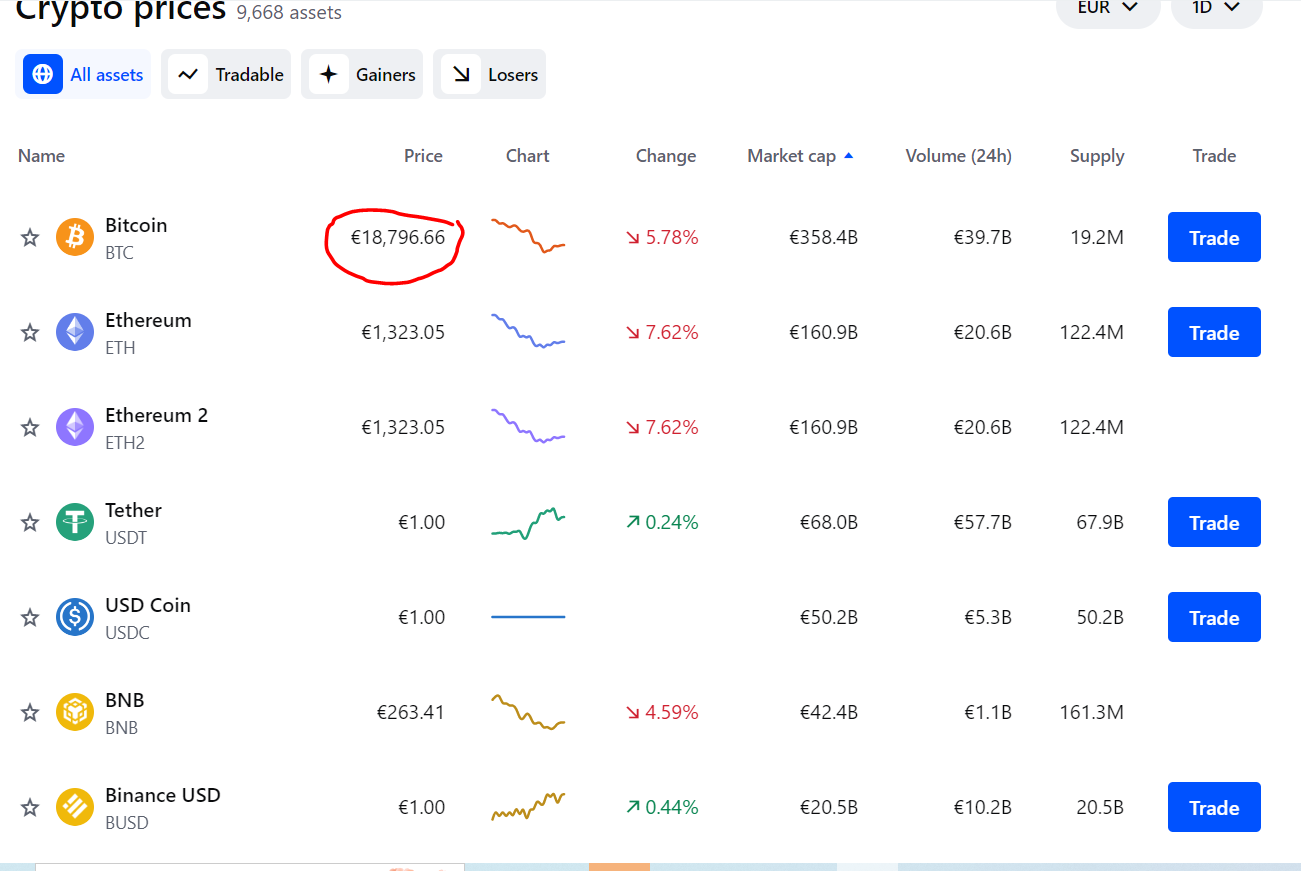Mark BNB as favorite with star
Screen dimensions: 1301x871
click(x=30, y=712)
